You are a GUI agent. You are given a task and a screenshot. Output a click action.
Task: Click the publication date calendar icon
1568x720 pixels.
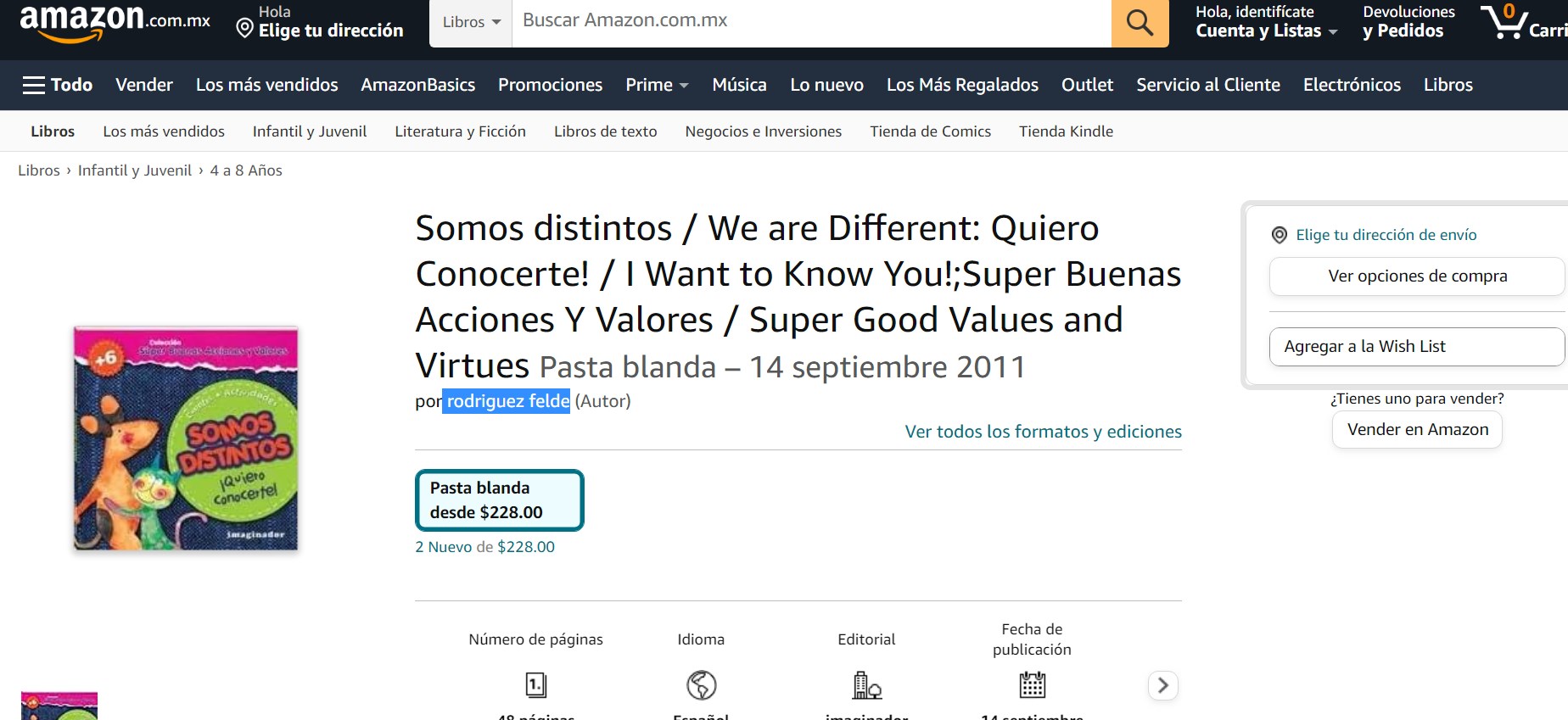pos(1032,684)
